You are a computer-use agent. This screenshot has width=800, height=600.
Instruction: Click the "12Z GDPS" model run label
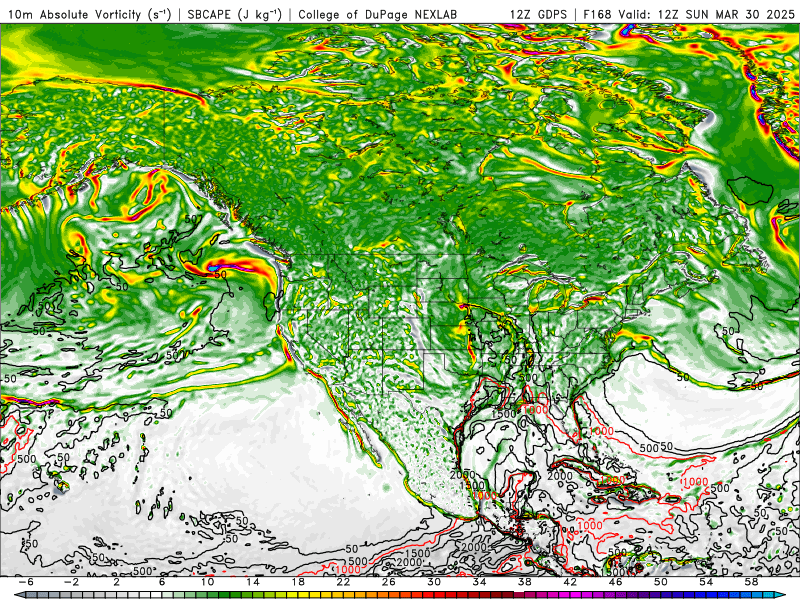[538, 15]
